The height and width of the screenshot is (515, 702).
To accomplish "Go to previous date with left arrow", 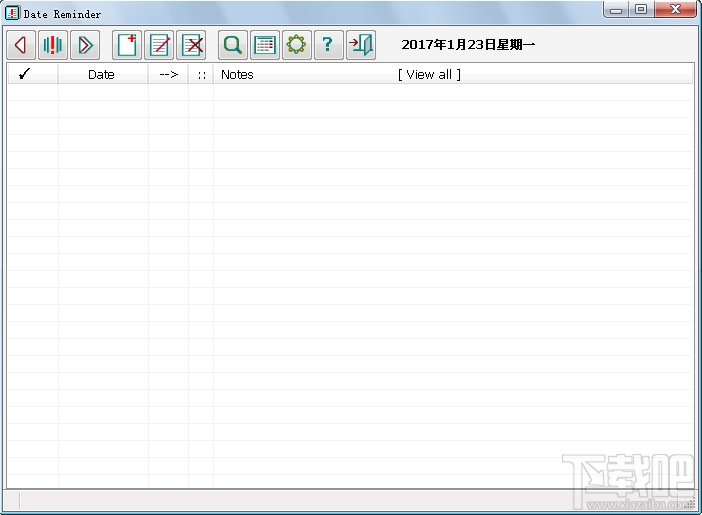I will tap(21, 45).
